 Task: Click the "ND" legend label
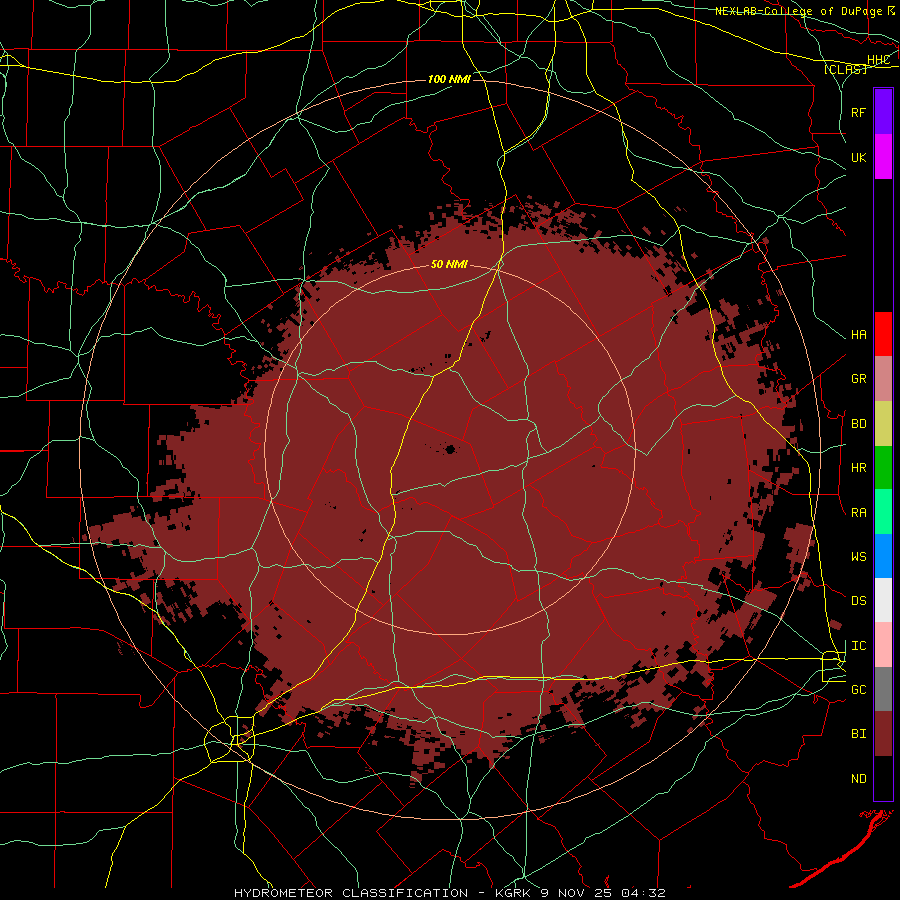tap(859, 779)
